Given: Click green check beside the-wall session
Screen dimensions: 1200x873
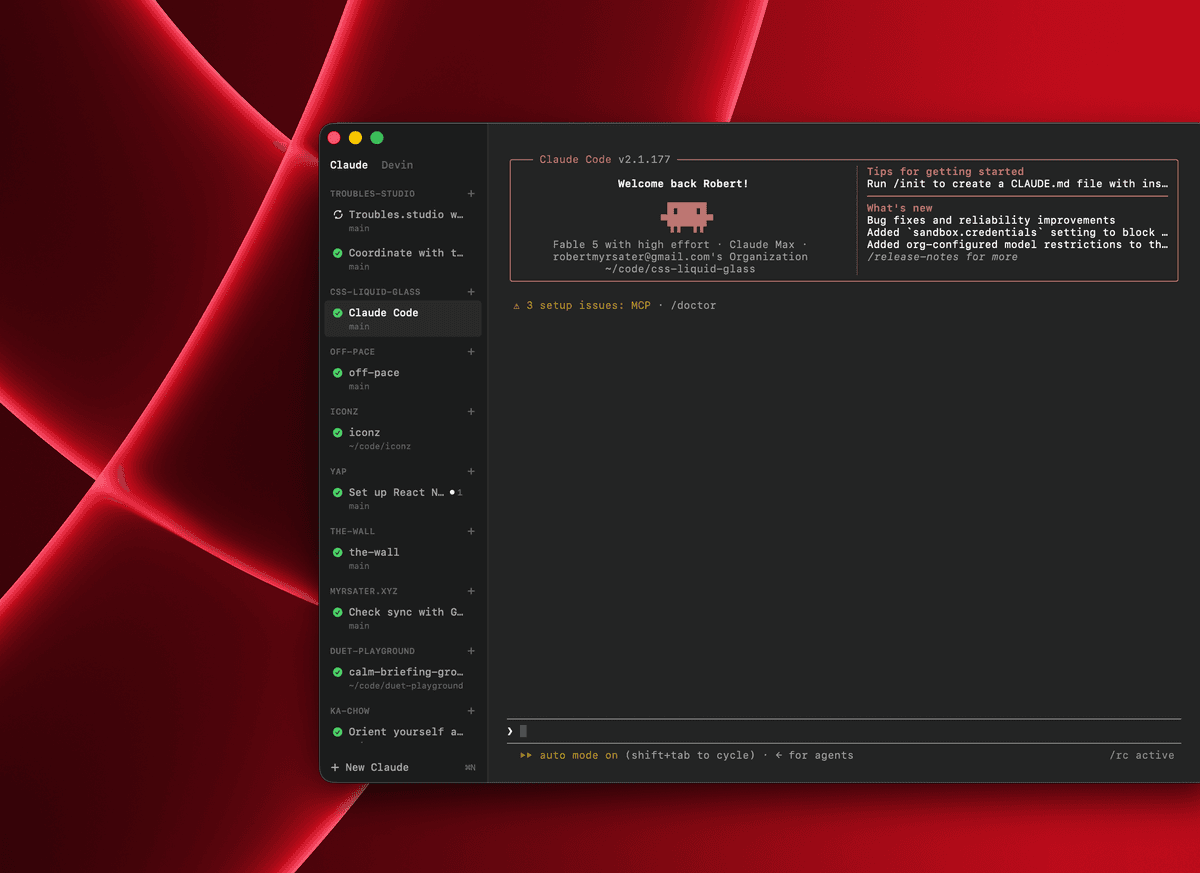Looking at the screenshot, I should click(338, 552).
